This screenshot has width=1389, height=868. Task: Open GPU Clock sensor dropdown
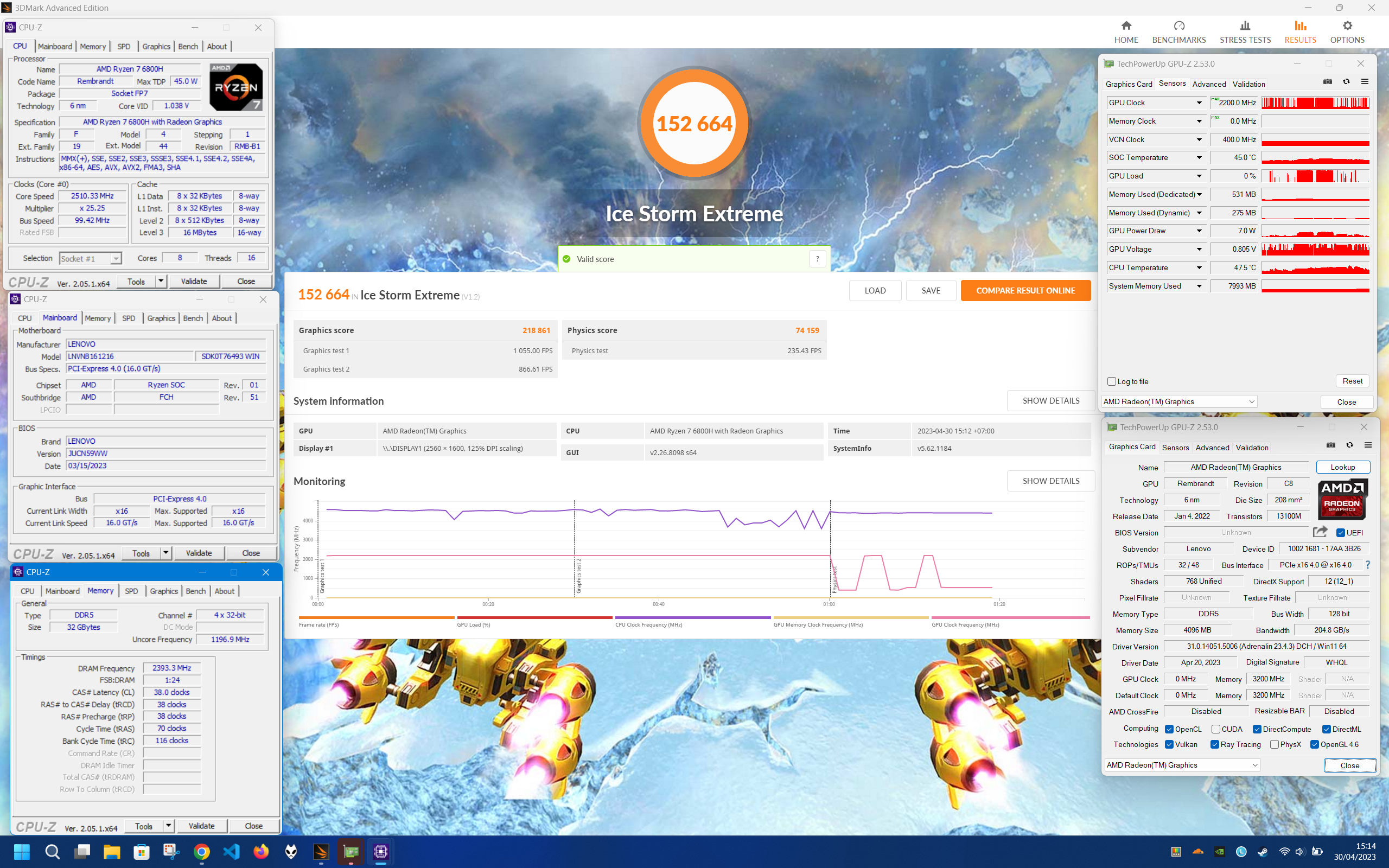(x=1199, y=103)
